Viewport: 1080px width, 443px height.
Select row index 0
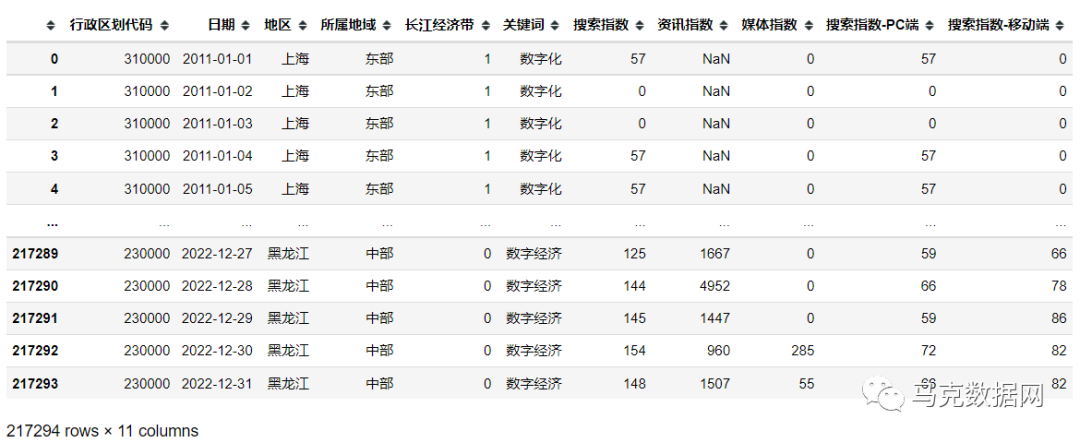54,59
